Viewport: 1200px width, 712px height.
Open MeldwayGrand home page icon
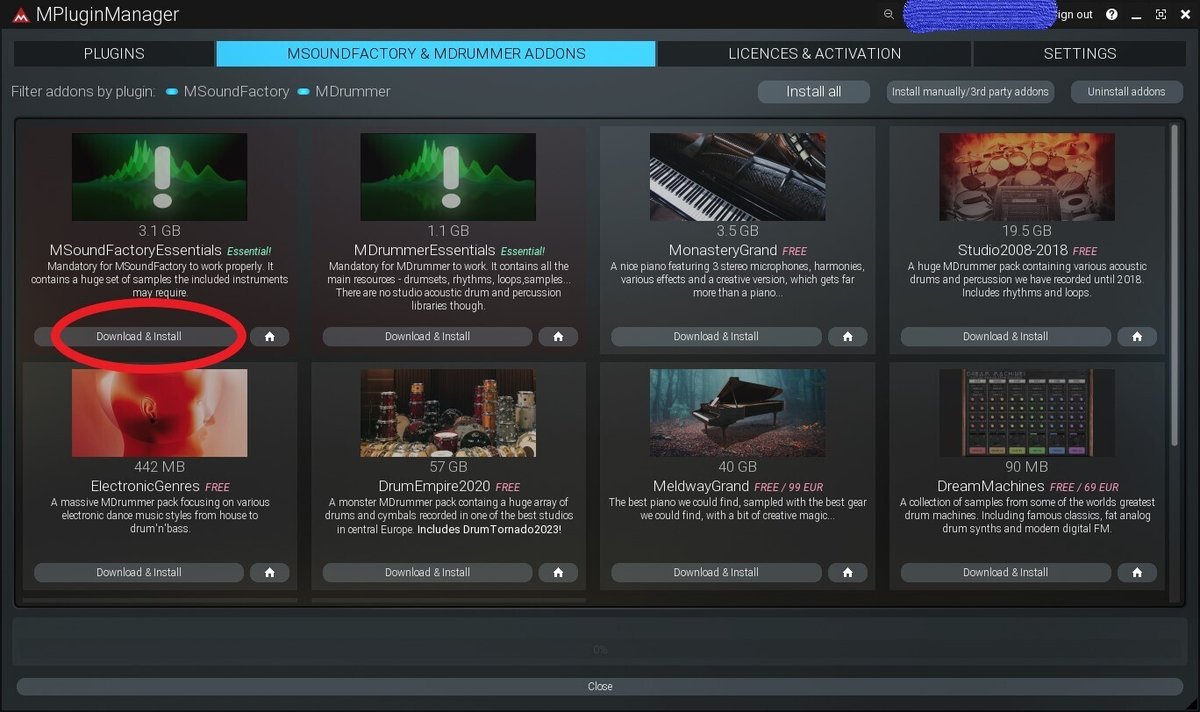point(847,573)
